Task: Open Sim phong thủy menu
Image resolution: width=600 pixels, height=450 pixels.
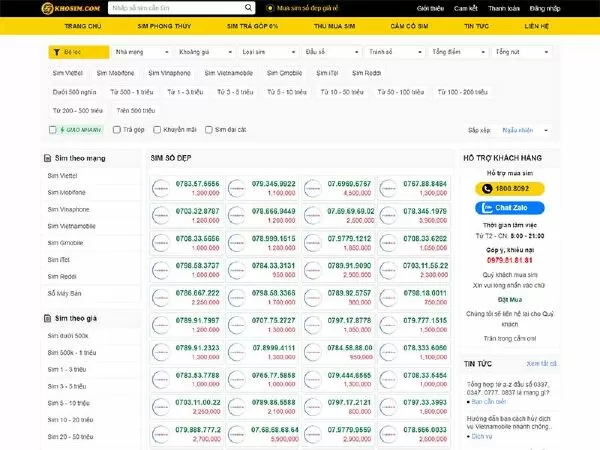Action: coord(164,26)
